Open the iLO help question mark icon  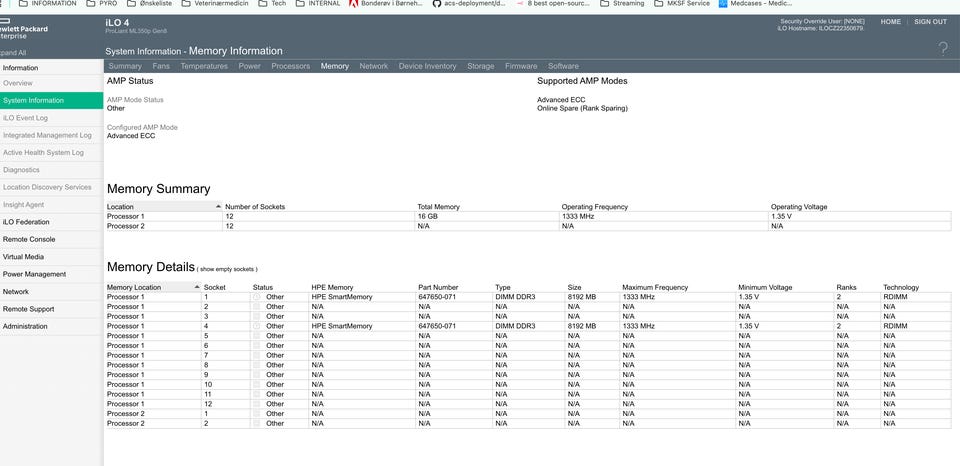(943, 48)
